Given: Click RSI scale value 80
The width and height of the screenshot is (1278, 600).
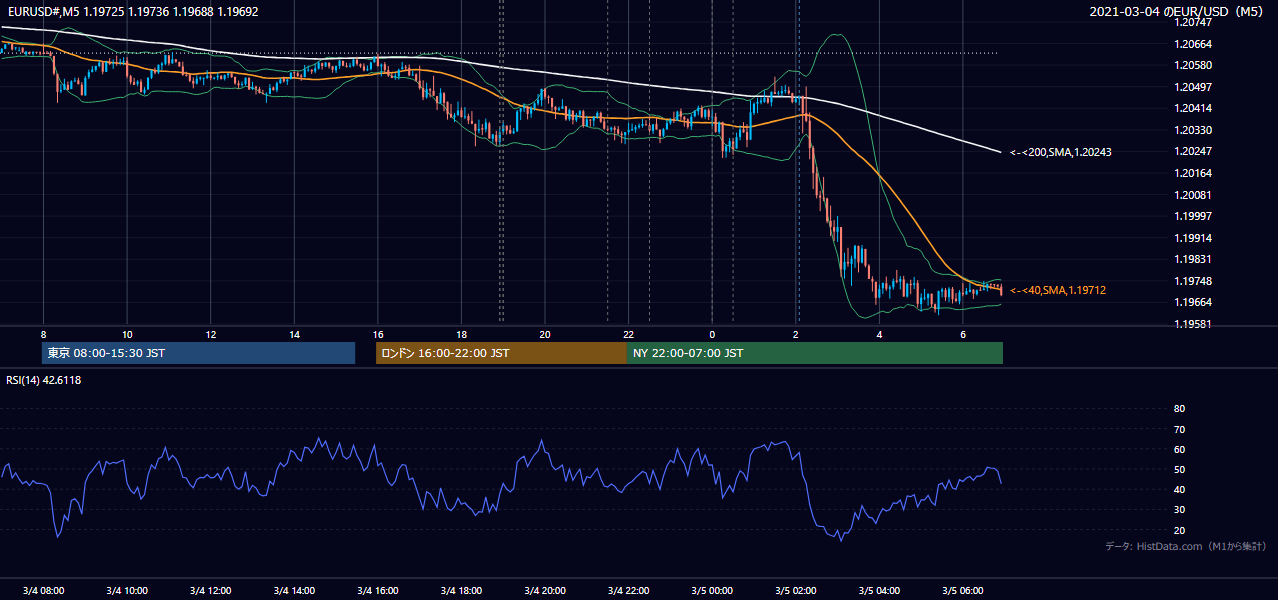Looking at the screenshot, I should pyautogui.click(x=1179, y=409).
